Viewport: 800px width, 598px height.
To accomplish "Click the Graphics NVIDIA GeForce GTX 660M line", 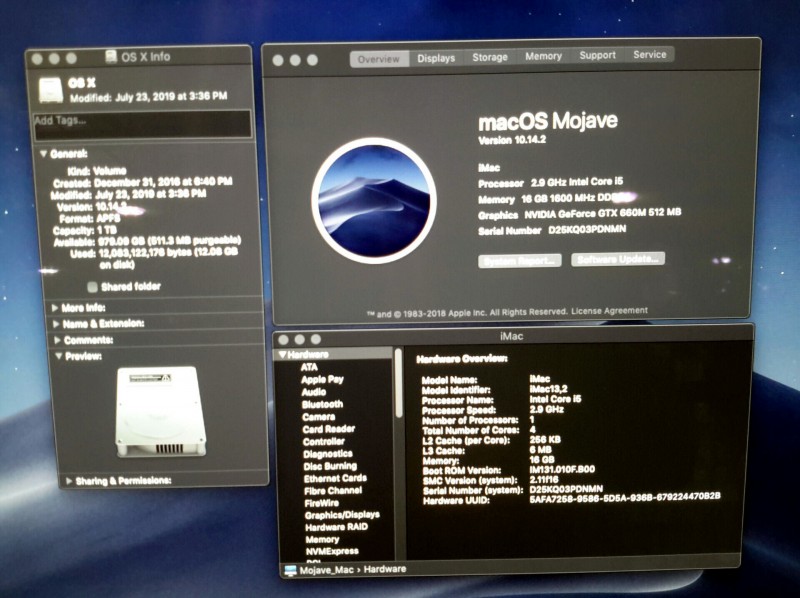I will point(580,213).
